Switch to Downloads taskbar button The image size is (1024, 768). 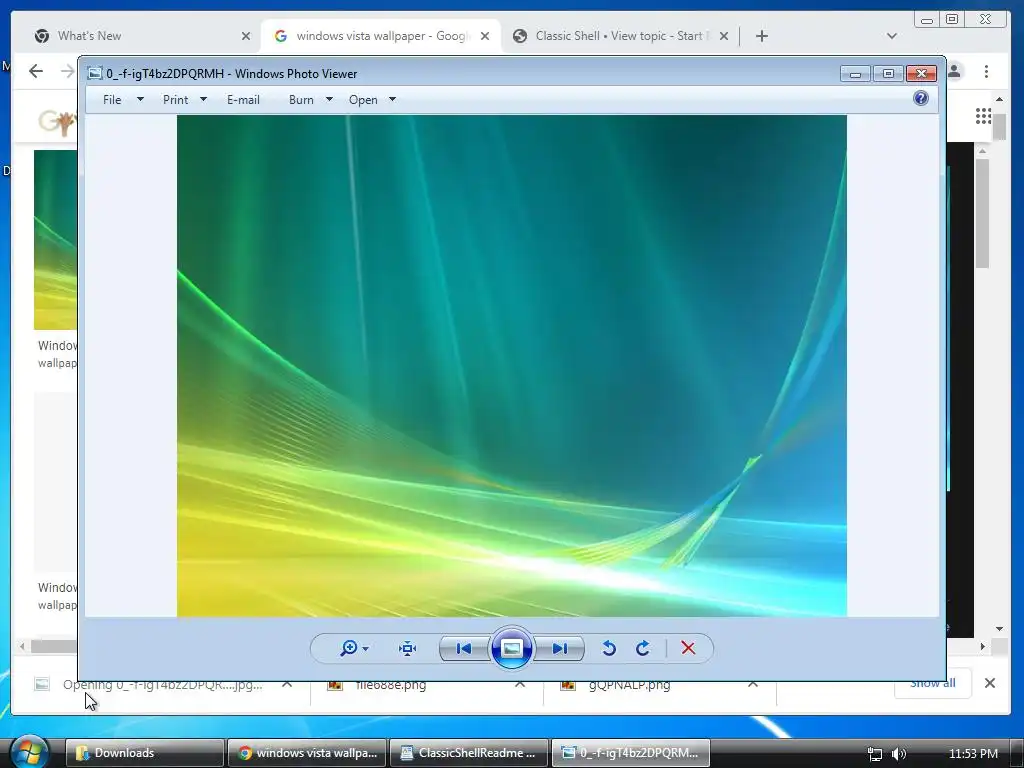(144, 753)
